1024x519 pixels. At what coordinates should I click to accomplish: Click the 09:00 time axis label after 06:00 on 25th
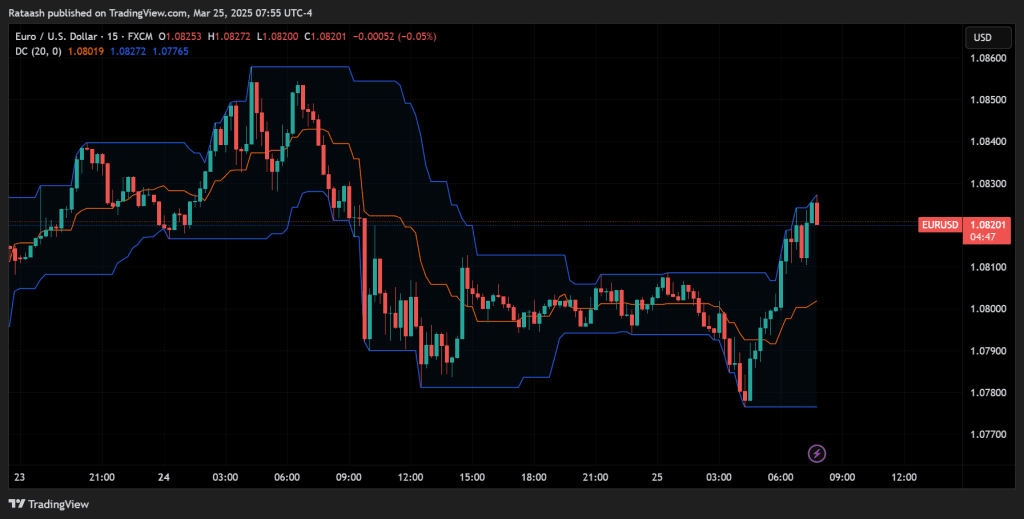(x=842, y=477)
